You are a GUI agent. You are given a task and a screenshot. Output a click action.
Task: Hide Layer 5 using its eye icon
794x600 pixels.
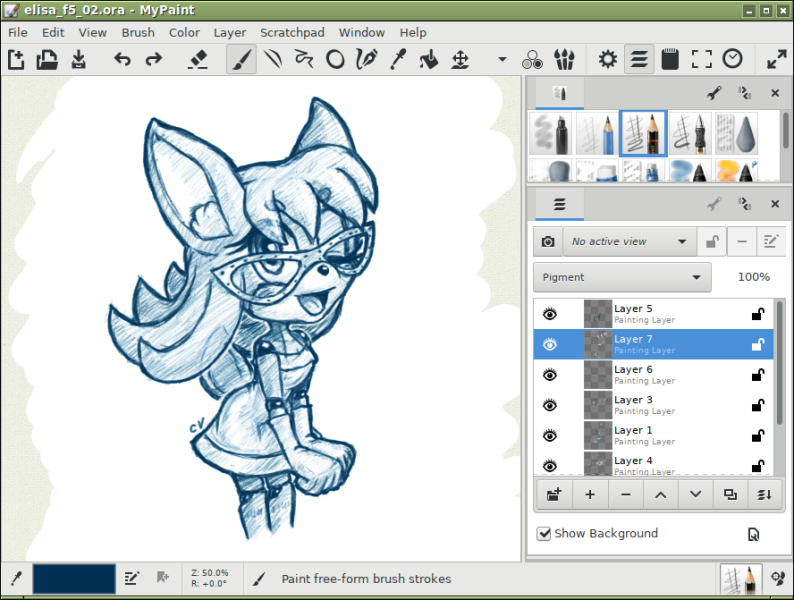point(550,314)
